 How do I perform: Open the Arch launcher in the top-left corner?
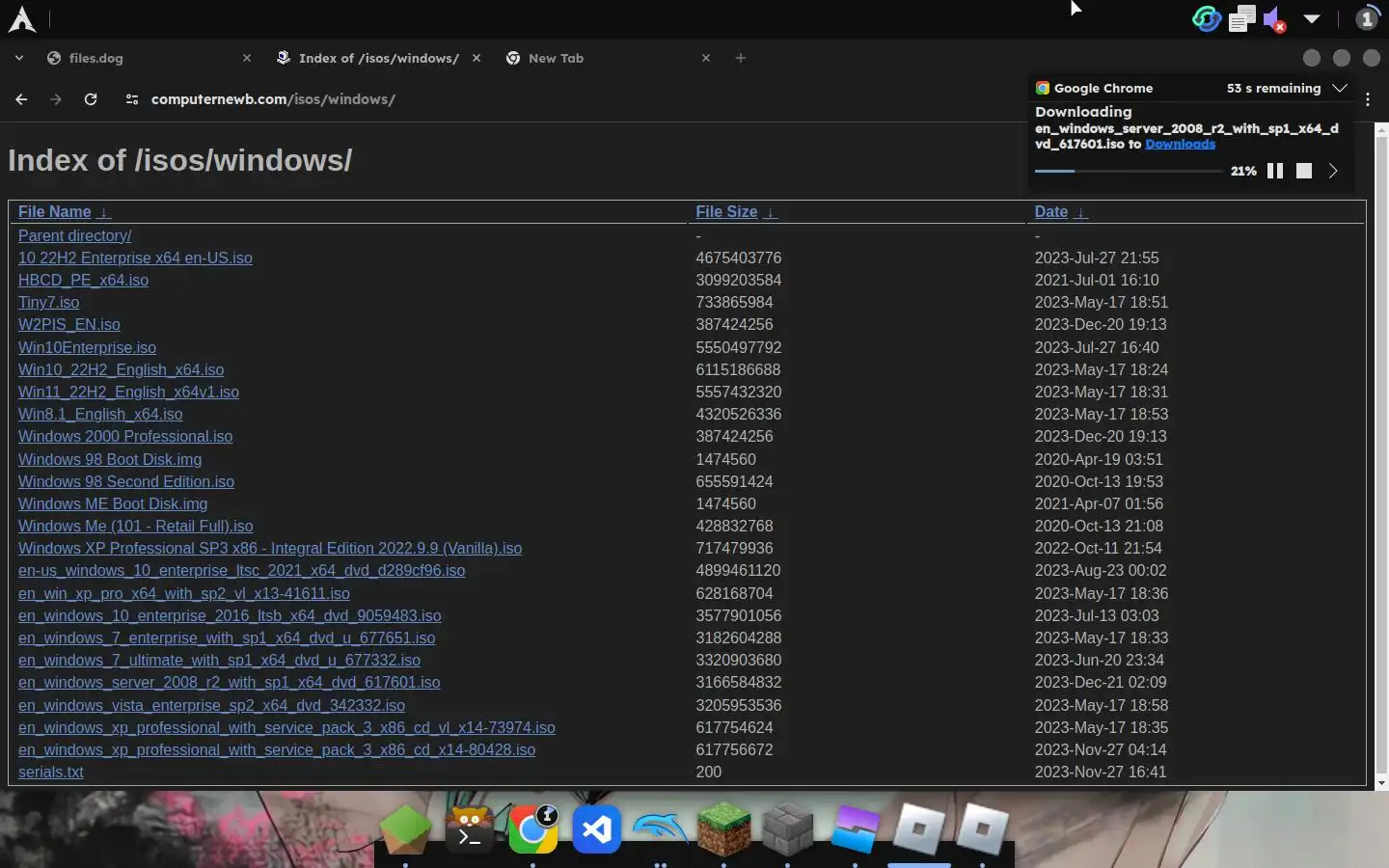21,19
